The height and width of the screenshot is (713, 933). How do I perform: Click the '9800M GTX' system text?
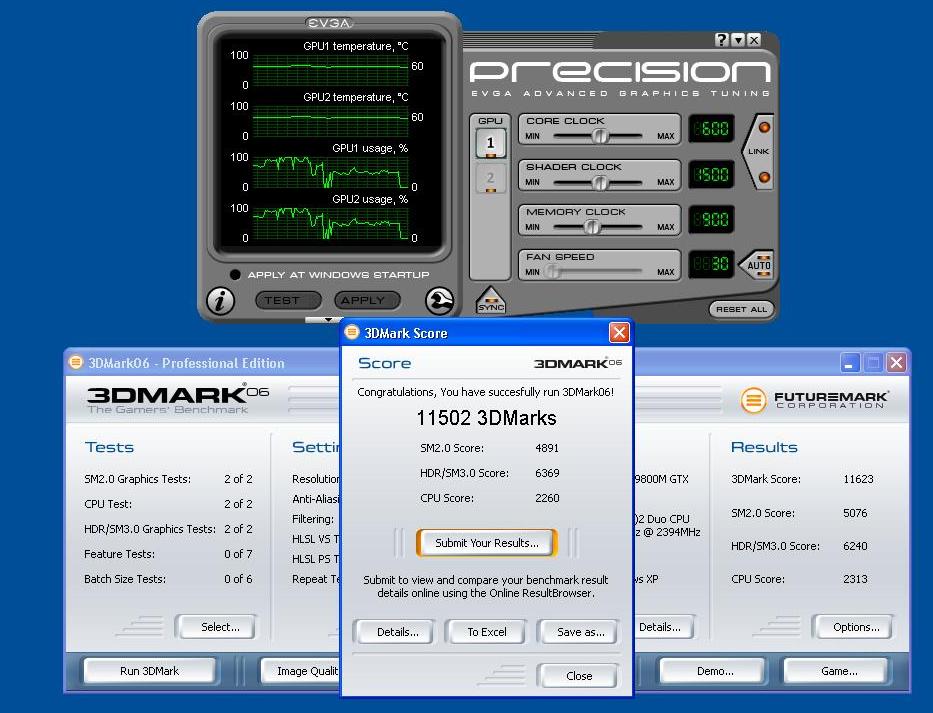pyautogui.click(x=662, y=479)
